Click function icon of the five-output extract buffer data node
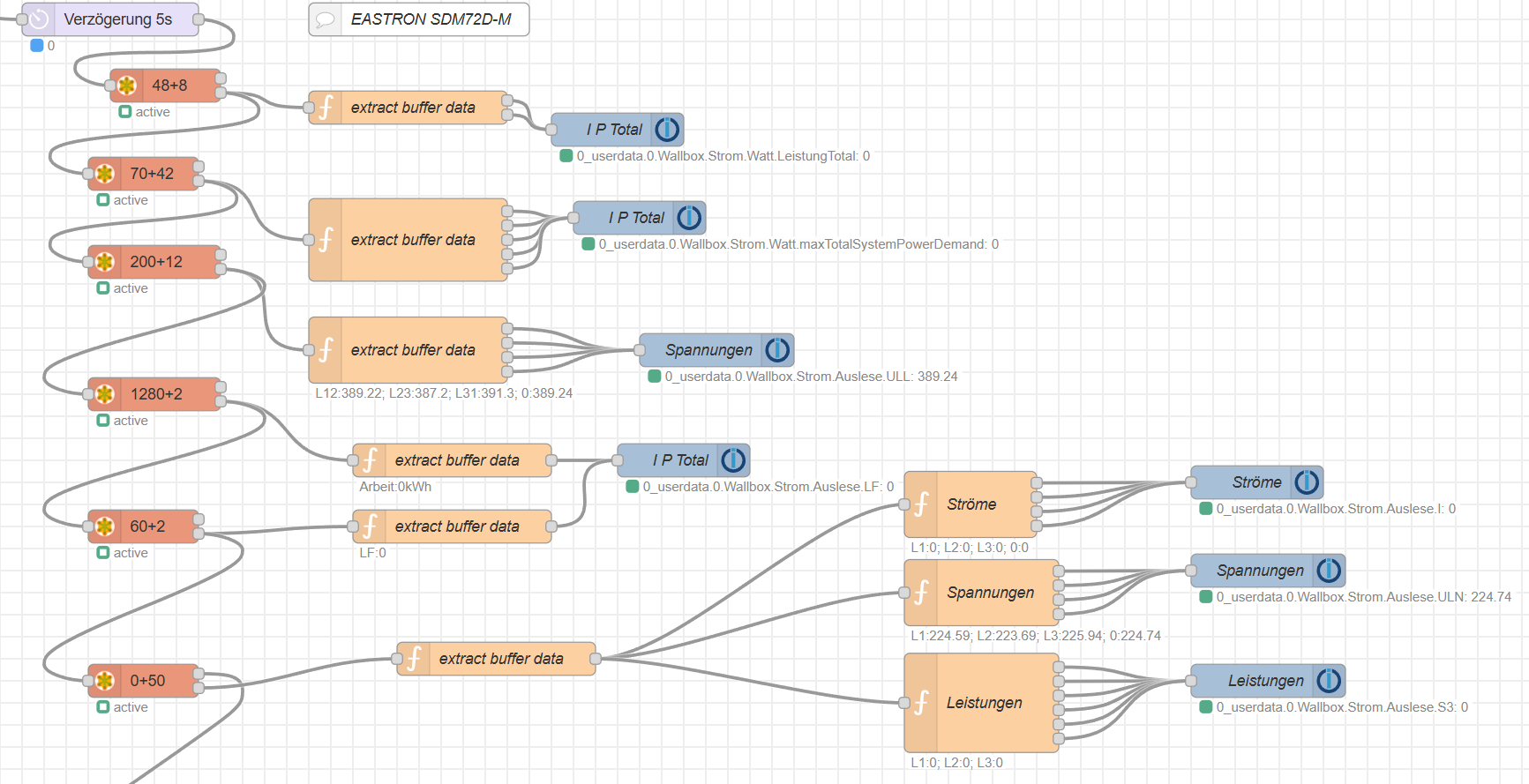 click(326, 240)
